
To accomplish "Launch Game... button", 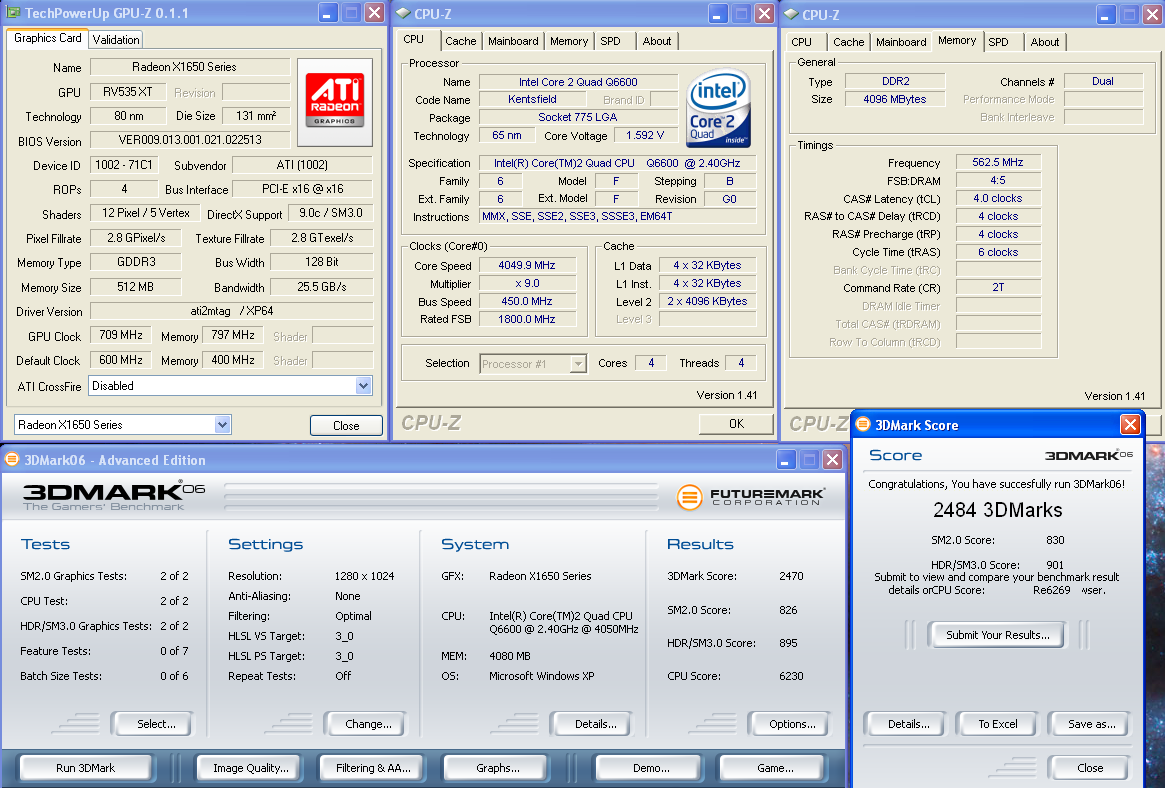I will 772,768.
